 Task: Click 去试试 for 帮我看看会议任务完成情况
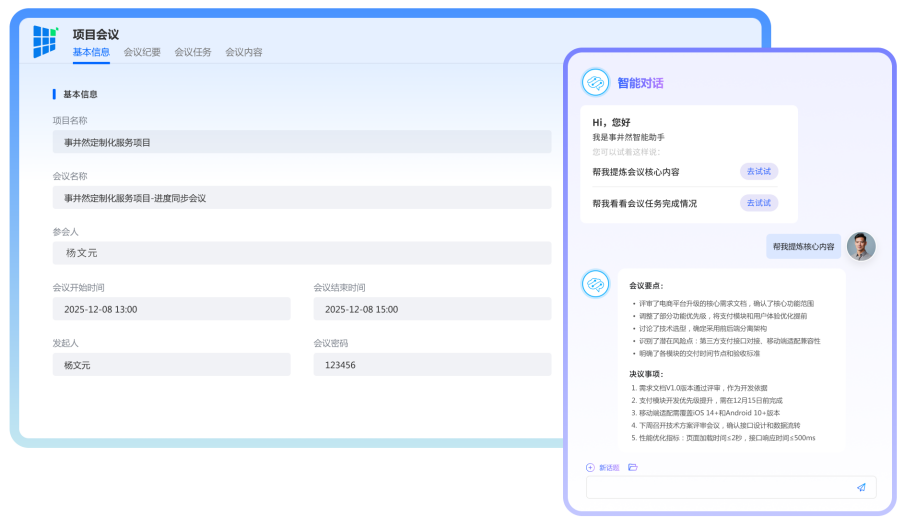pyautogui.click(x=759, y=203)
